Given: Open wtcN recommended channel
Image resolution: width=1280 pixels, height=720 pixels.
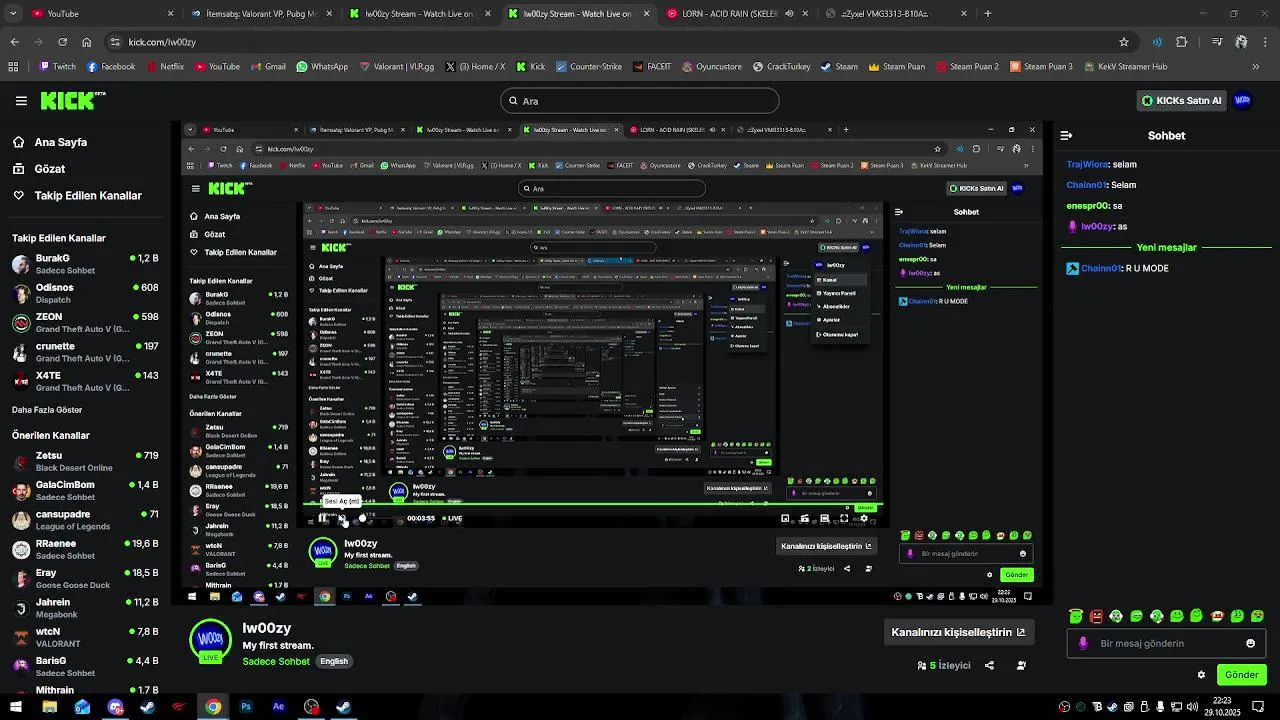Looking at the screenshot, I should click(85, 638).
